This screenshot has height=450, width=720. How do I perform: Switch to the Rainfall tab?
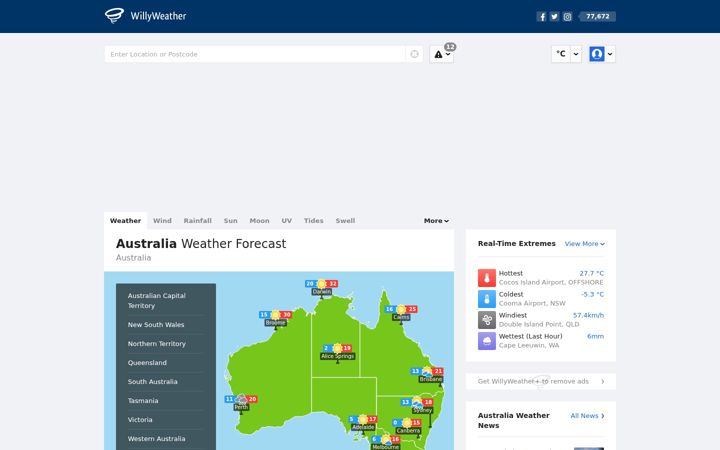[197, 221]
